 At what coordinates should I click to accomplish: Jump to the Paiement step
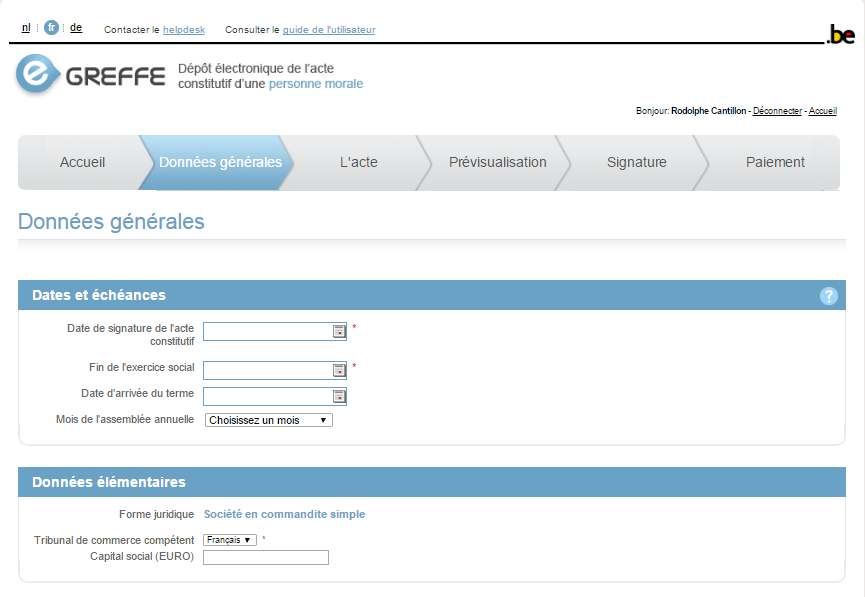tap(774, 163)
